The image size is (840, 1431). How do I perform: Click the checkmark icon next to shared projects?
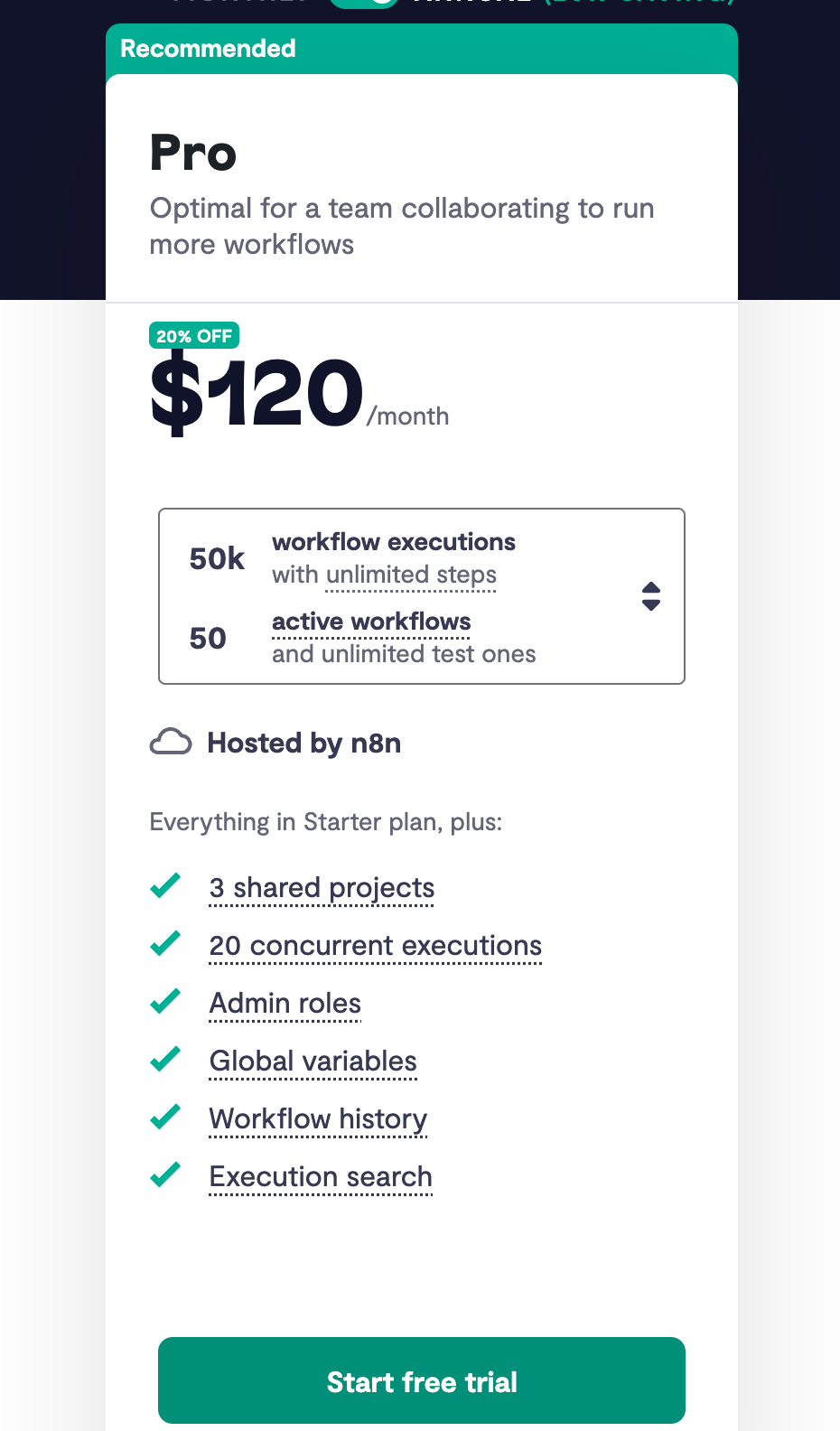165,885
